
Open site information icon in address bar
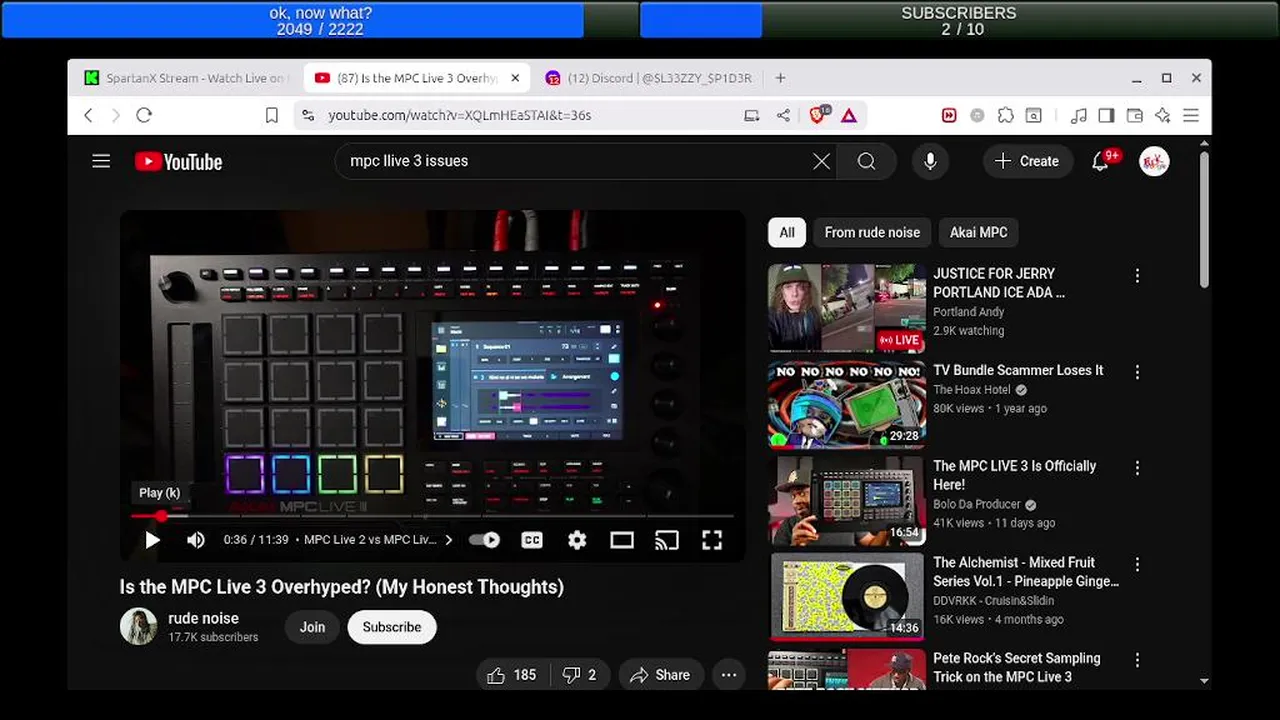pyautogui.click(x=308, y=115)
